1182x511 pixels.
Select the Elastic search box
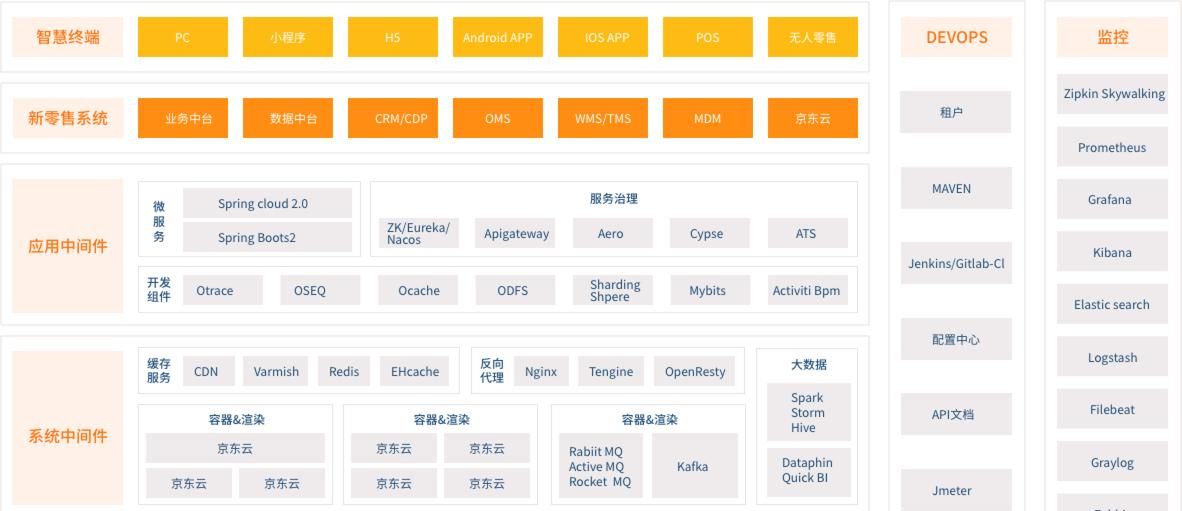(1111, 304)
